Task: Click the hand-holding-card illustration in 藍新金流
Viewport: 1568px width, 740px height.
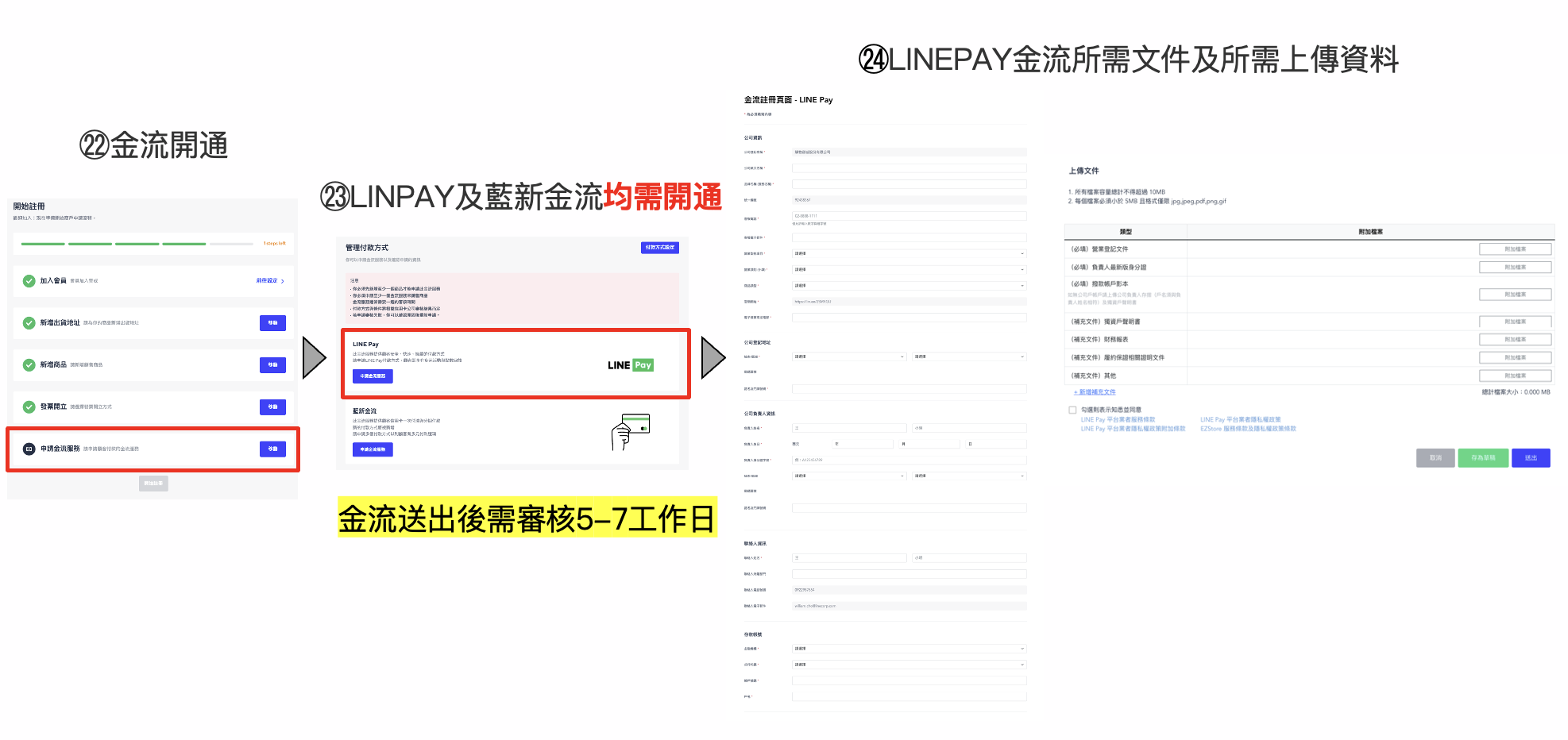Action: click(631, 432)
